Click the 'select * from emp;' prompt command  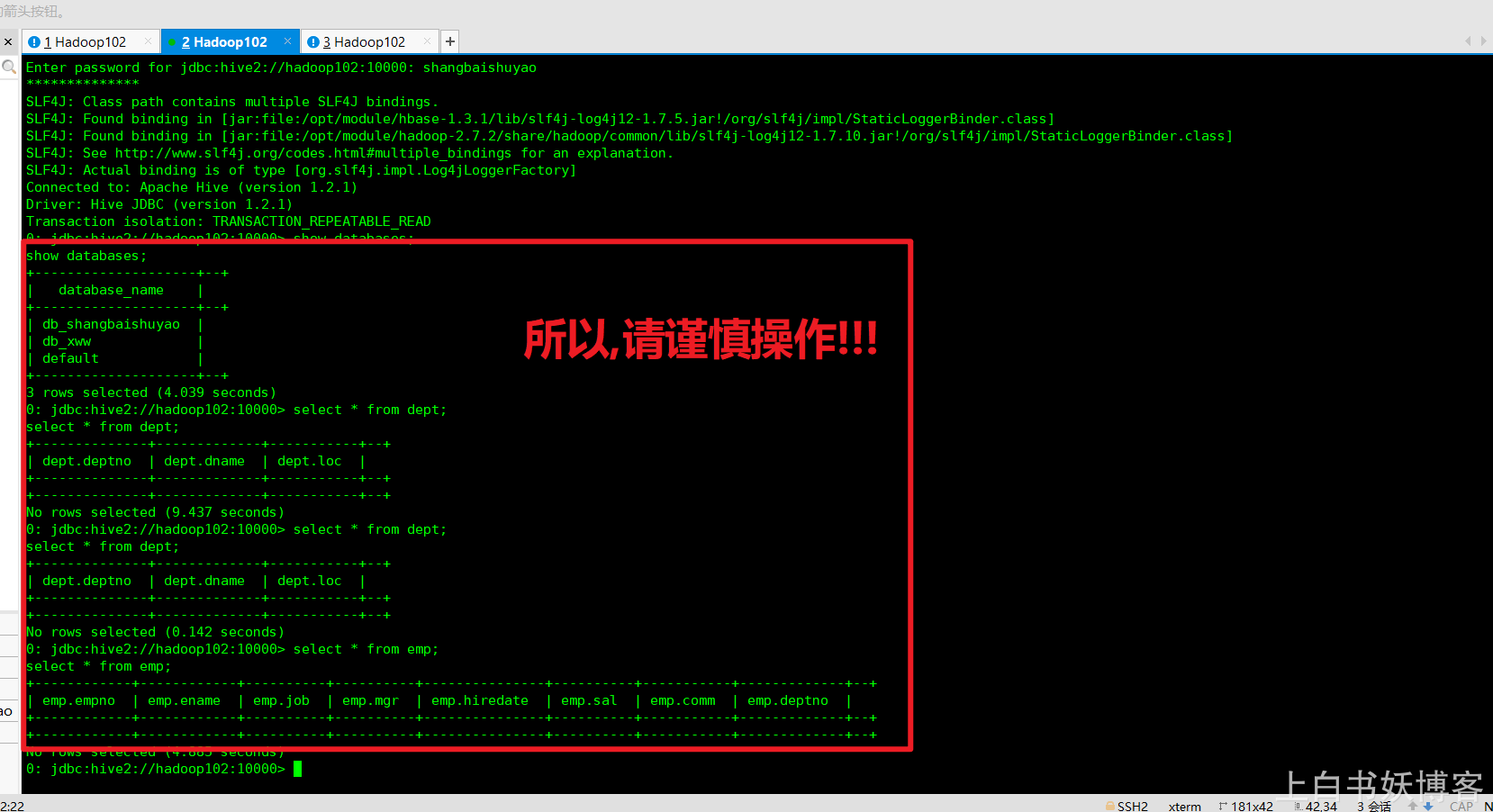tap(366, 649)
